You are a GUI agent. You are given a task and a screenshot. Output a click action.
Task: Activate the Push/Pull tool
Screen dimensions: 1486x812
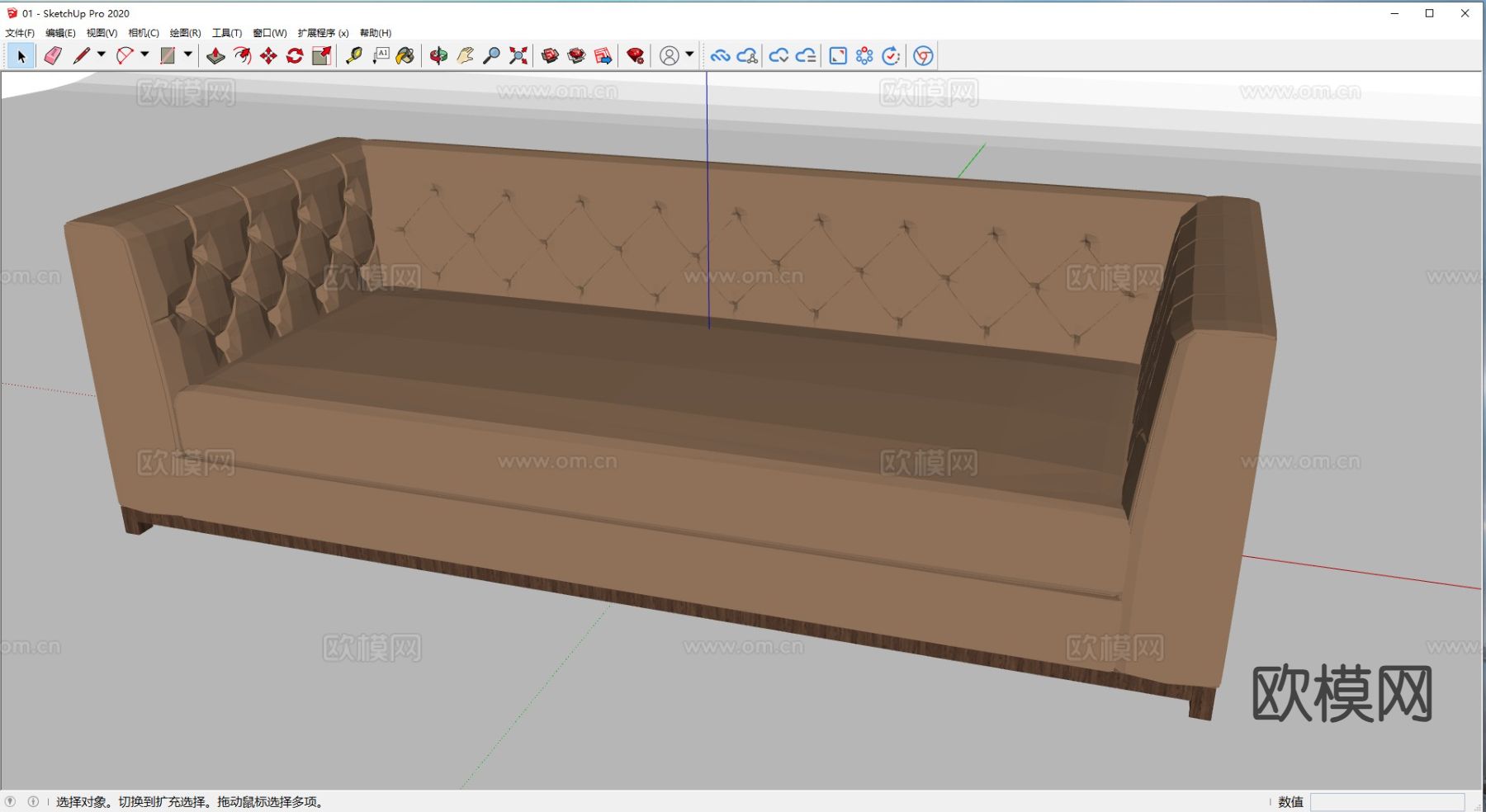(x=215, y=55)
